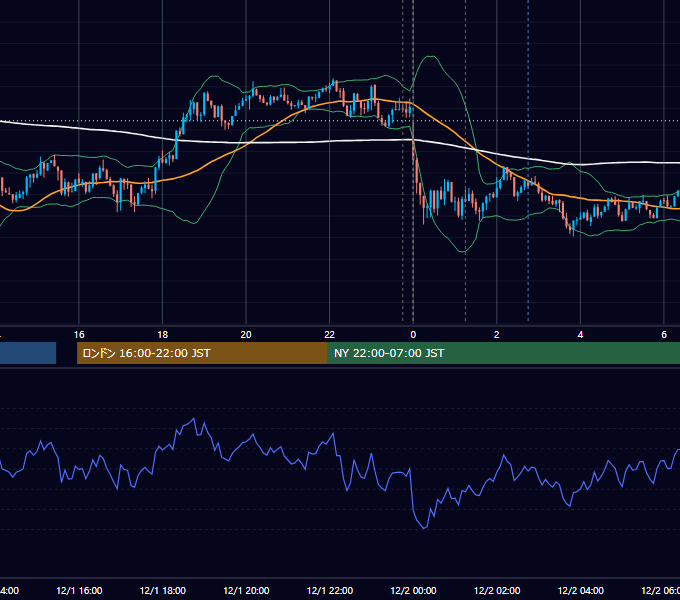Image resolution: width=680 pixels, height=600 pixels.
Task: Click the "20" hour label on the chart axis
Action: tap(246, 335)
